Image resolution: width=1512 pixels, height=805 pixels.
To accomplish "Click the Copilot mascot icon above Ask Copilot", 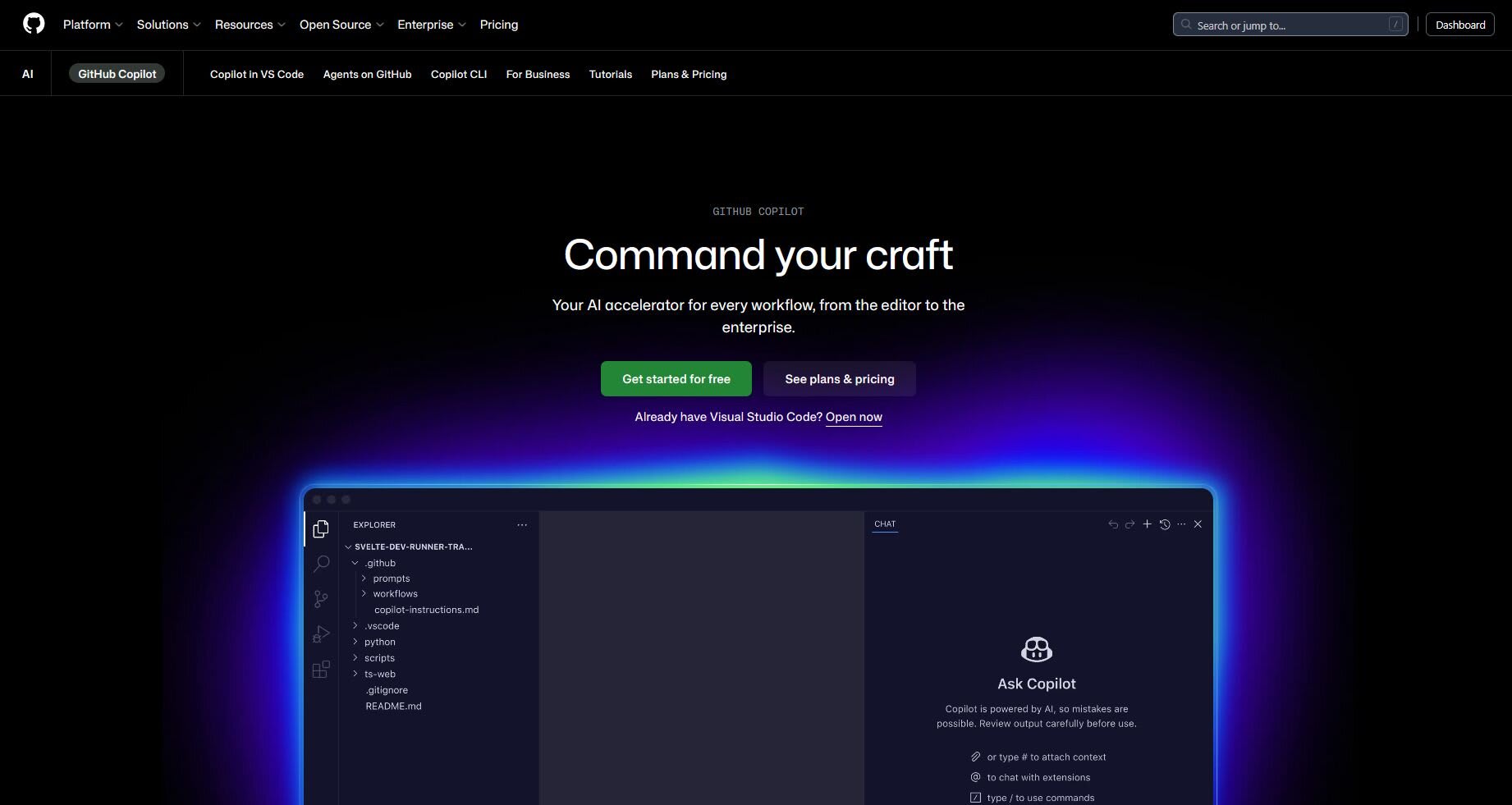I will [x=1037, y=649].
